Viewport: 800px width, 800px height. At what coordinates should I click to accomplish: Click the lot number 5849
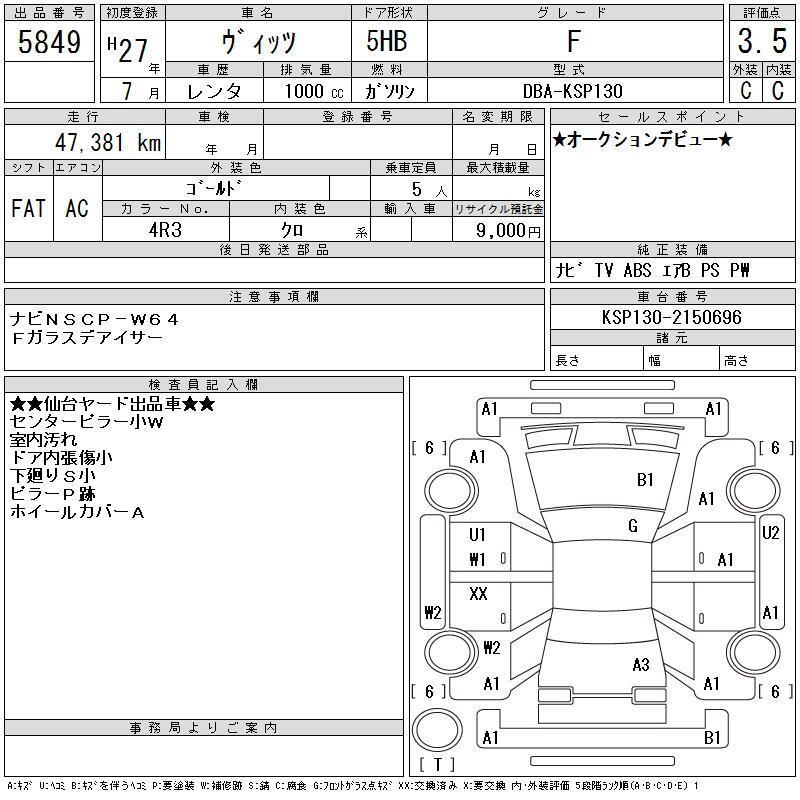pyautogui.click(x=49, y=42)
